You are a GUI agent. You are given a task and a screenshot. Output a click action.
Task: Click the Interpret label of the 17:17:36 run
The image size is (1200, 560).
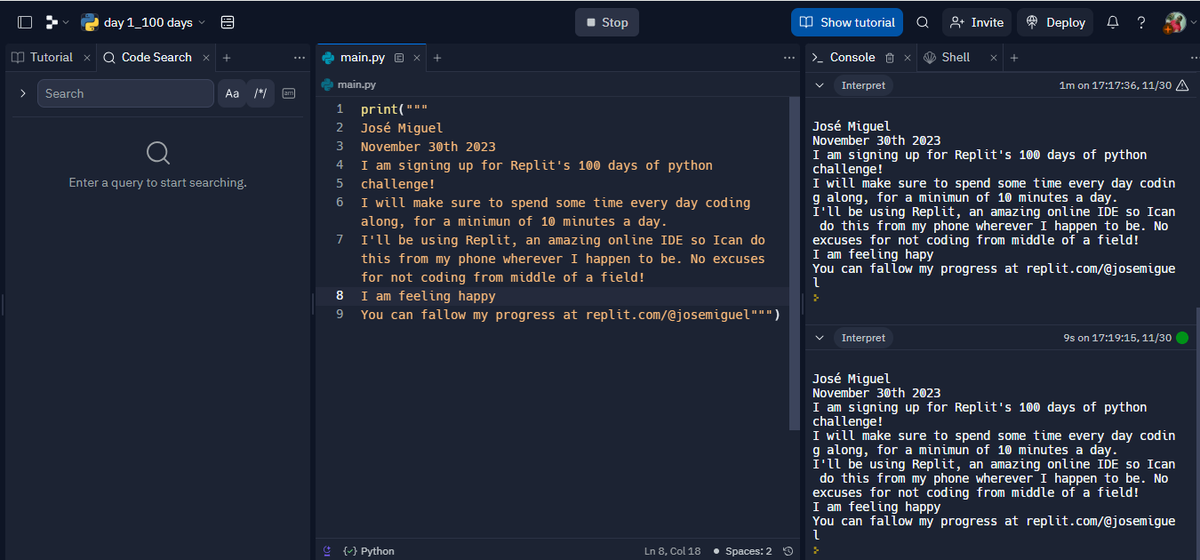pos(863,85)
